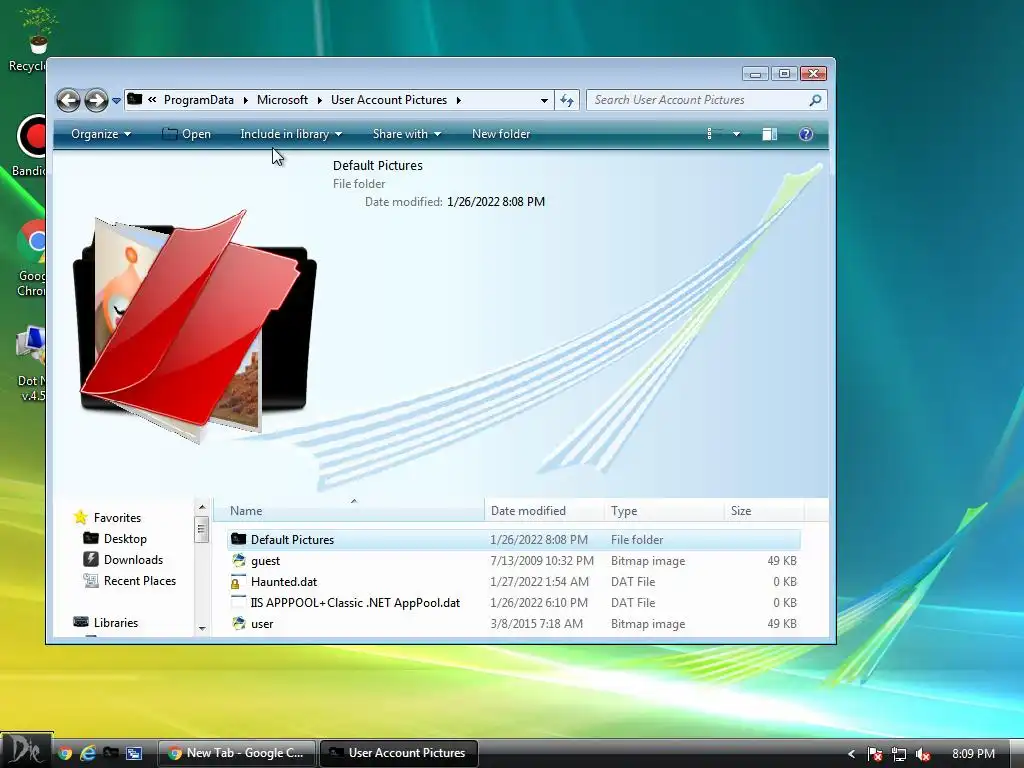Click the Open toolbar button
1024x768 pixels.
187,134
